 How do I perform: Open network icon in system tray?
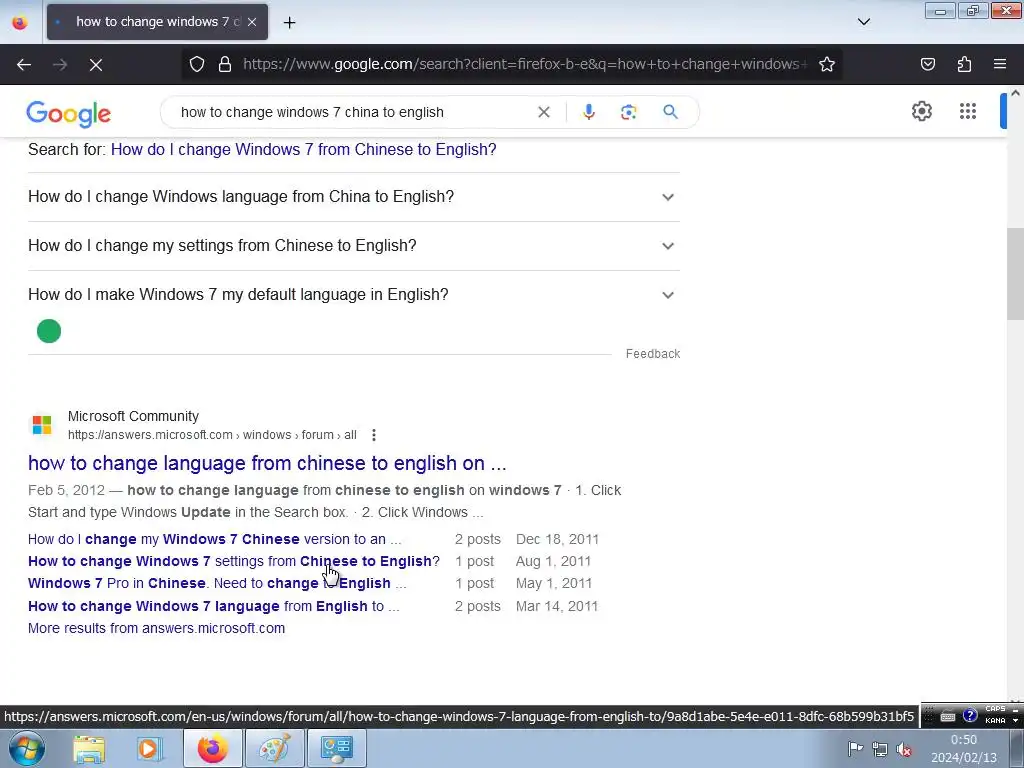coord(880,749)
